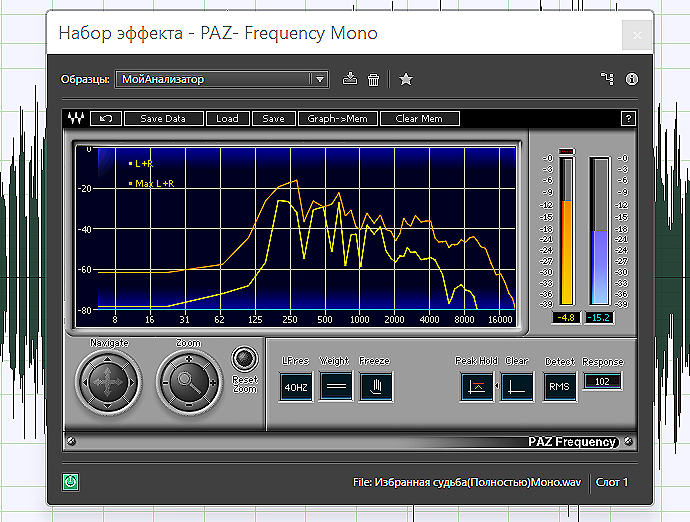
Task: Click the Response value field 102
Action: 602,381
